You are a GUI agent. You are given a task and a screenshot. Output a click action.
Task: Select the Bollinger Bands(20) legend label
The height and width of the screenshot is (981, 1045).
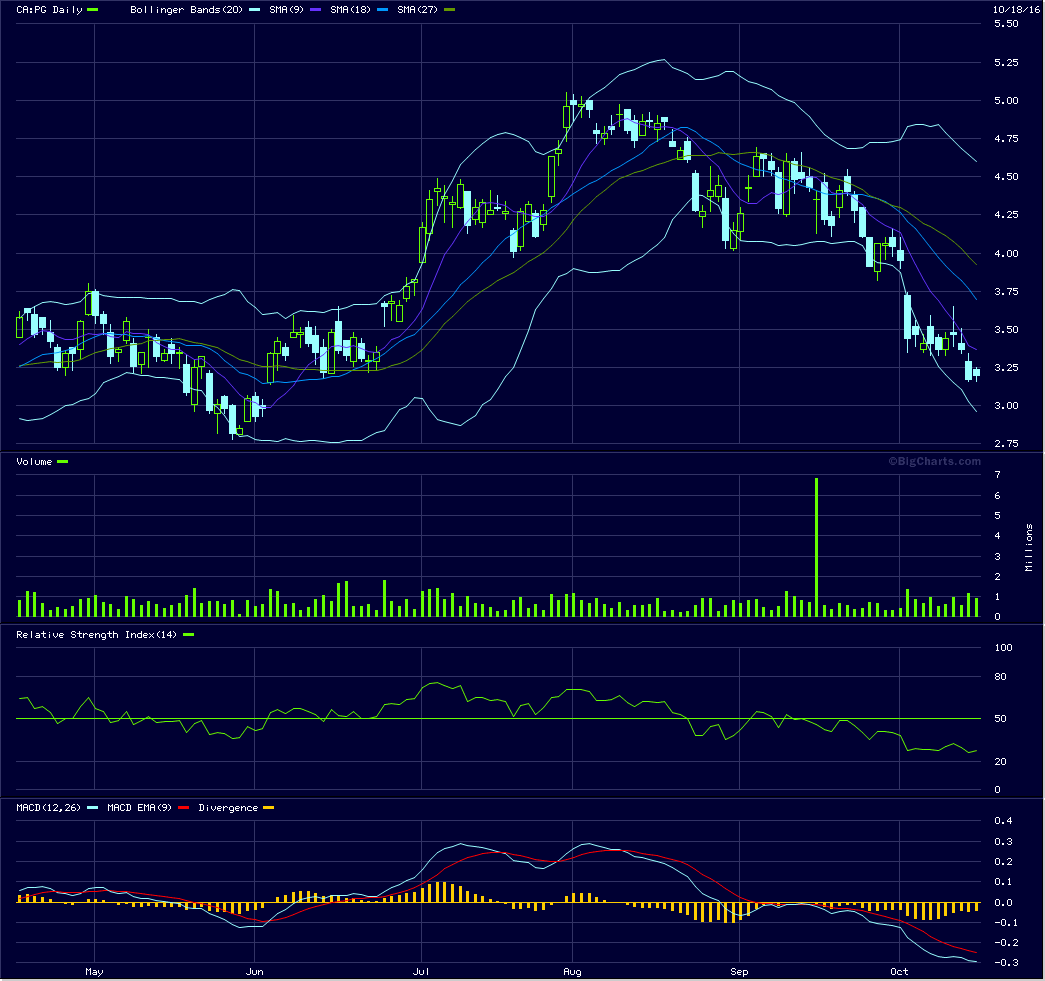click(x=186, y=9)
